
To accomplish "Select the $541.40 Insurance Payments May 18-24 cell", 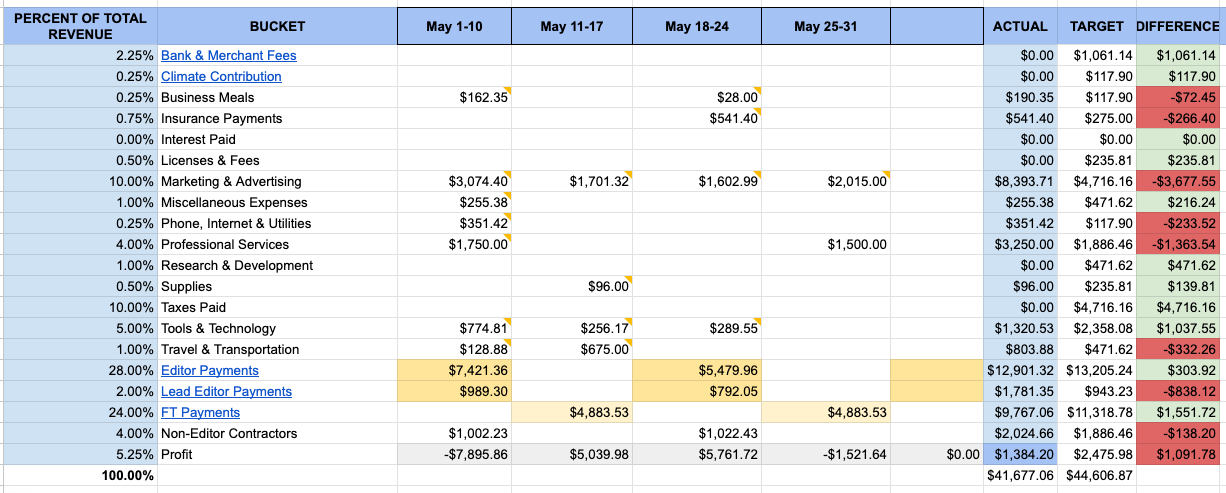I will [733, 118].
